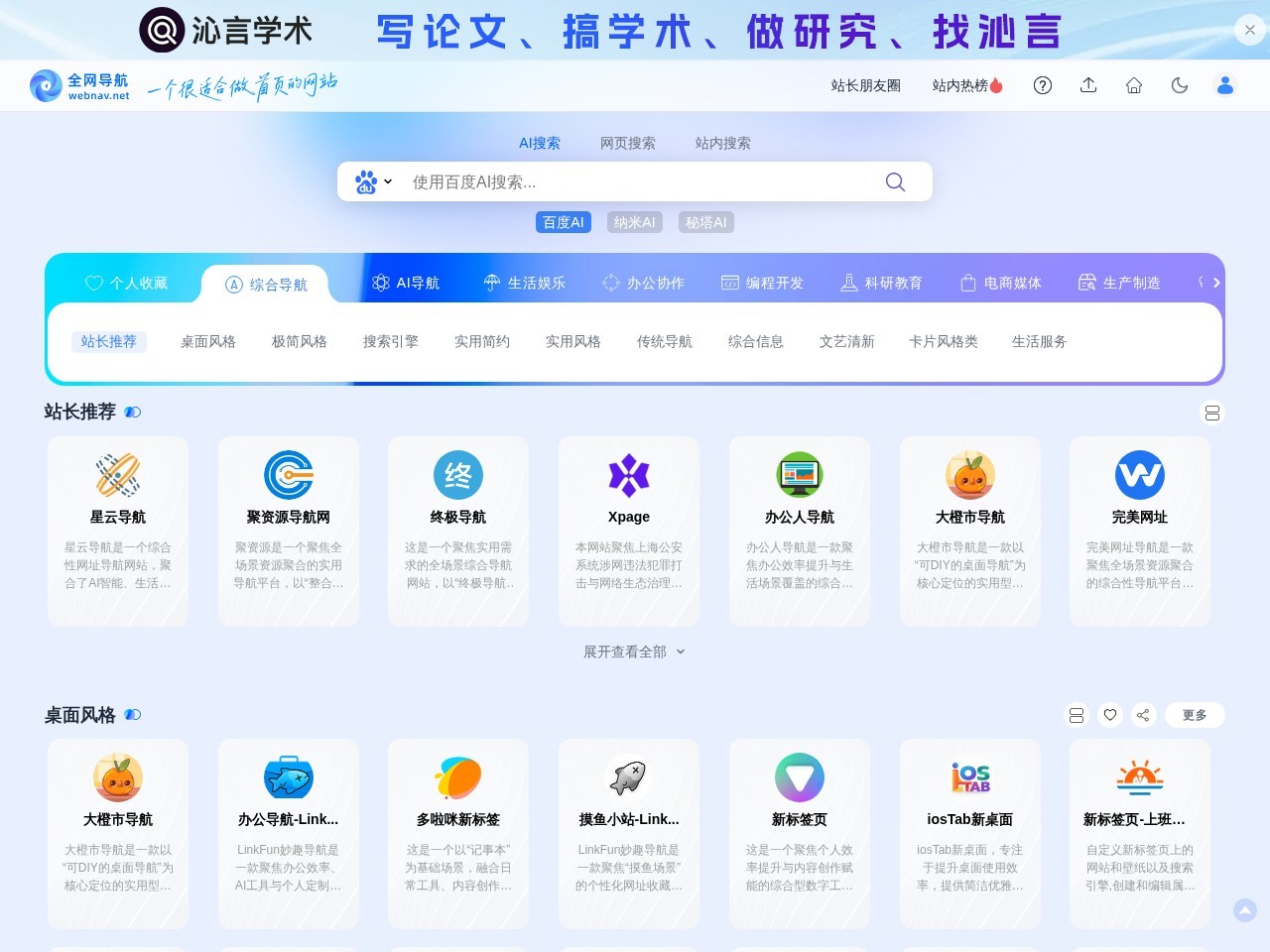Click favorite heart icon in 桌面风格 section
This screenshot has height=952, width=1270.
[x=1110, y=715]
